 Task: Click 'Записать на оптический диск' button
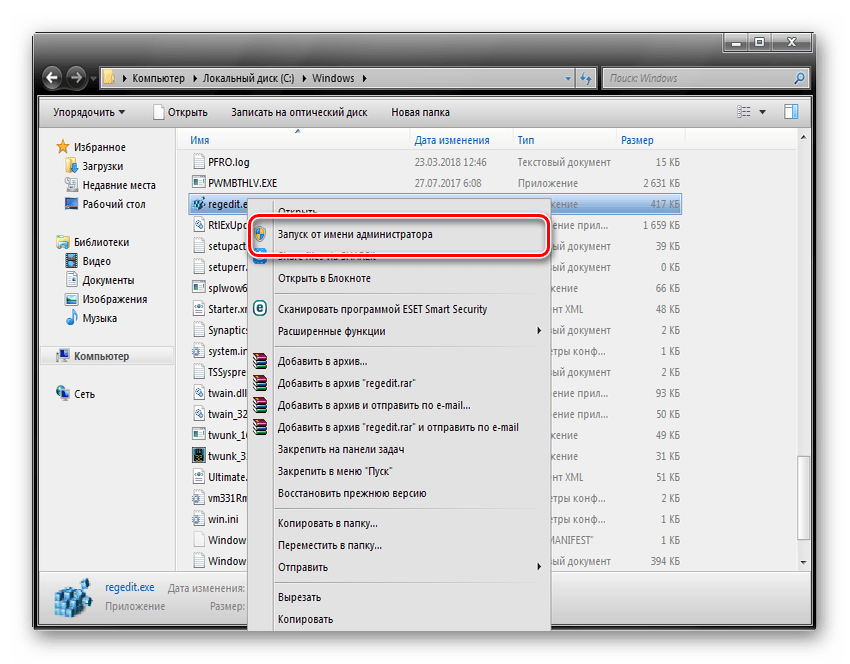tap(298, 112)
